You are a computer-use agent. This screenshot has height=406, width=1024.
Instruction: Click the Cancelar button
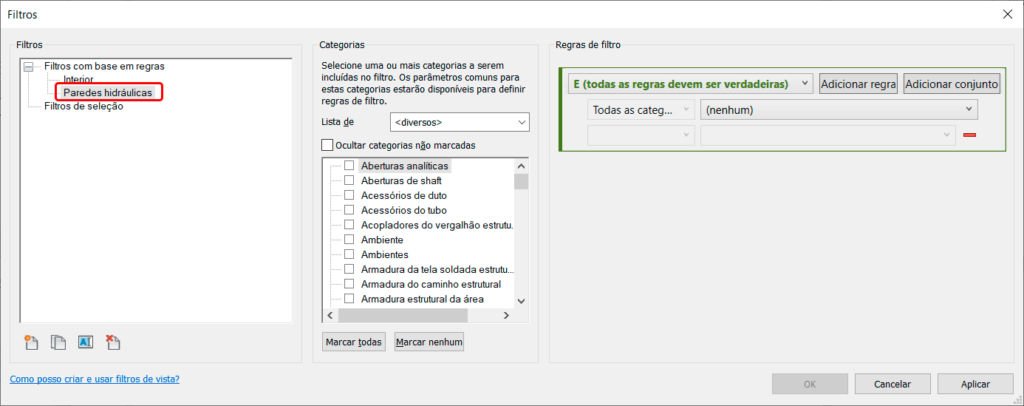[893, 384]
